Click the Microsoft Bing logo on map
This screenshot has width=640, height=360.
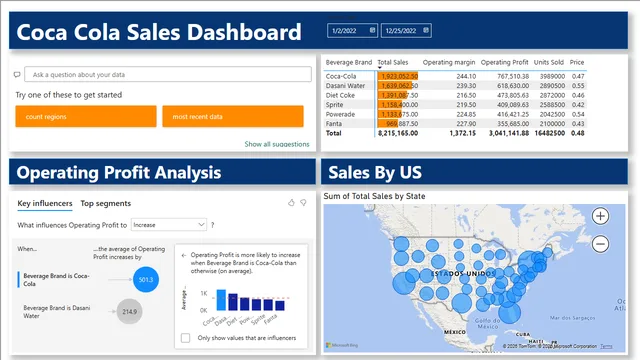(x=342, y=345)
